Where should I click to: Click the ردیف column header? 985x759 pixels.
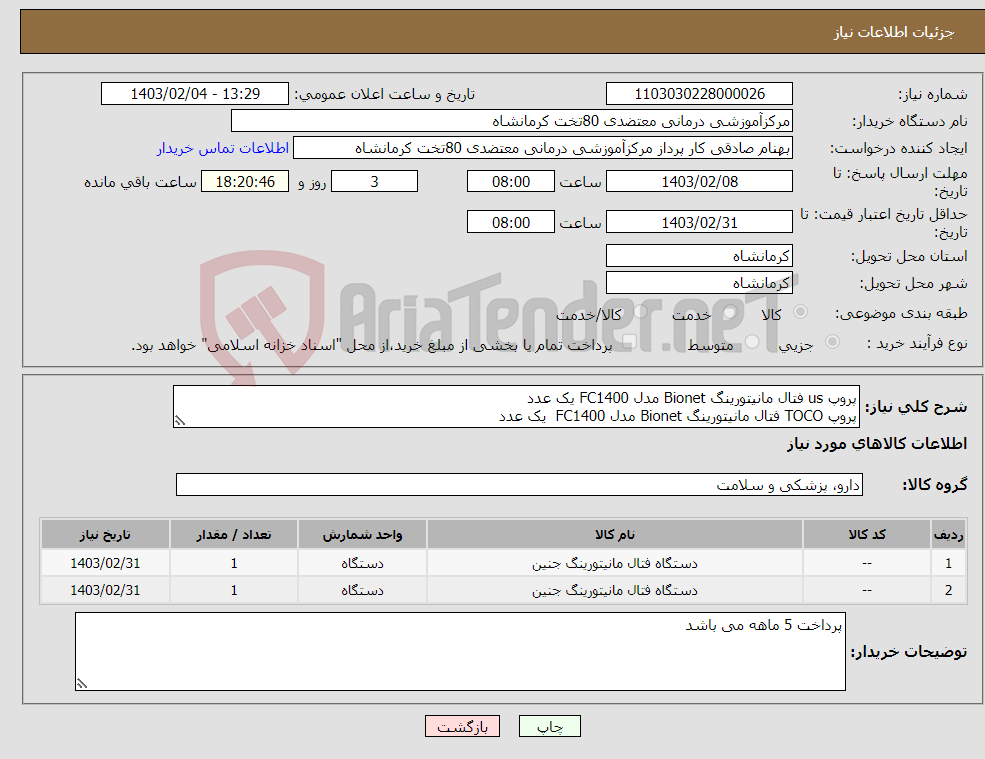click(x=949, y=534)
